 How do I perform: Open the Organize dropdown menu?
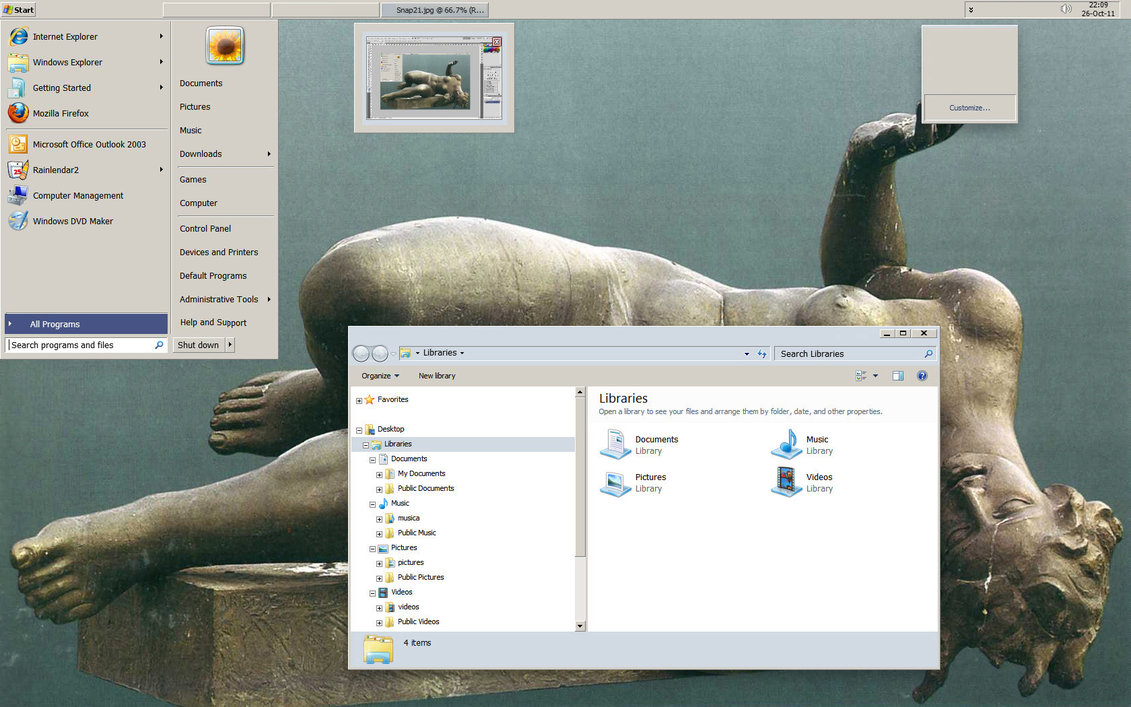coord(380,376)
